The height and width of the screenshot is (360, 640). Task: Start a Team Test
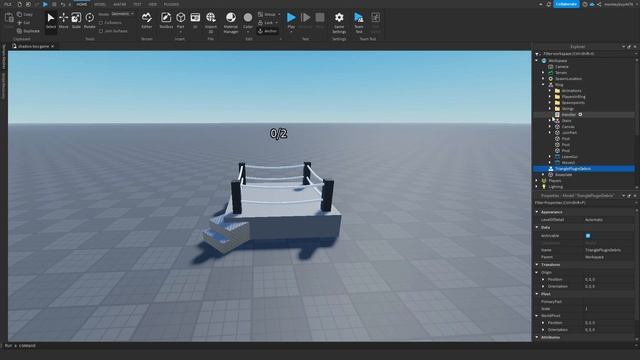(359, 22)
